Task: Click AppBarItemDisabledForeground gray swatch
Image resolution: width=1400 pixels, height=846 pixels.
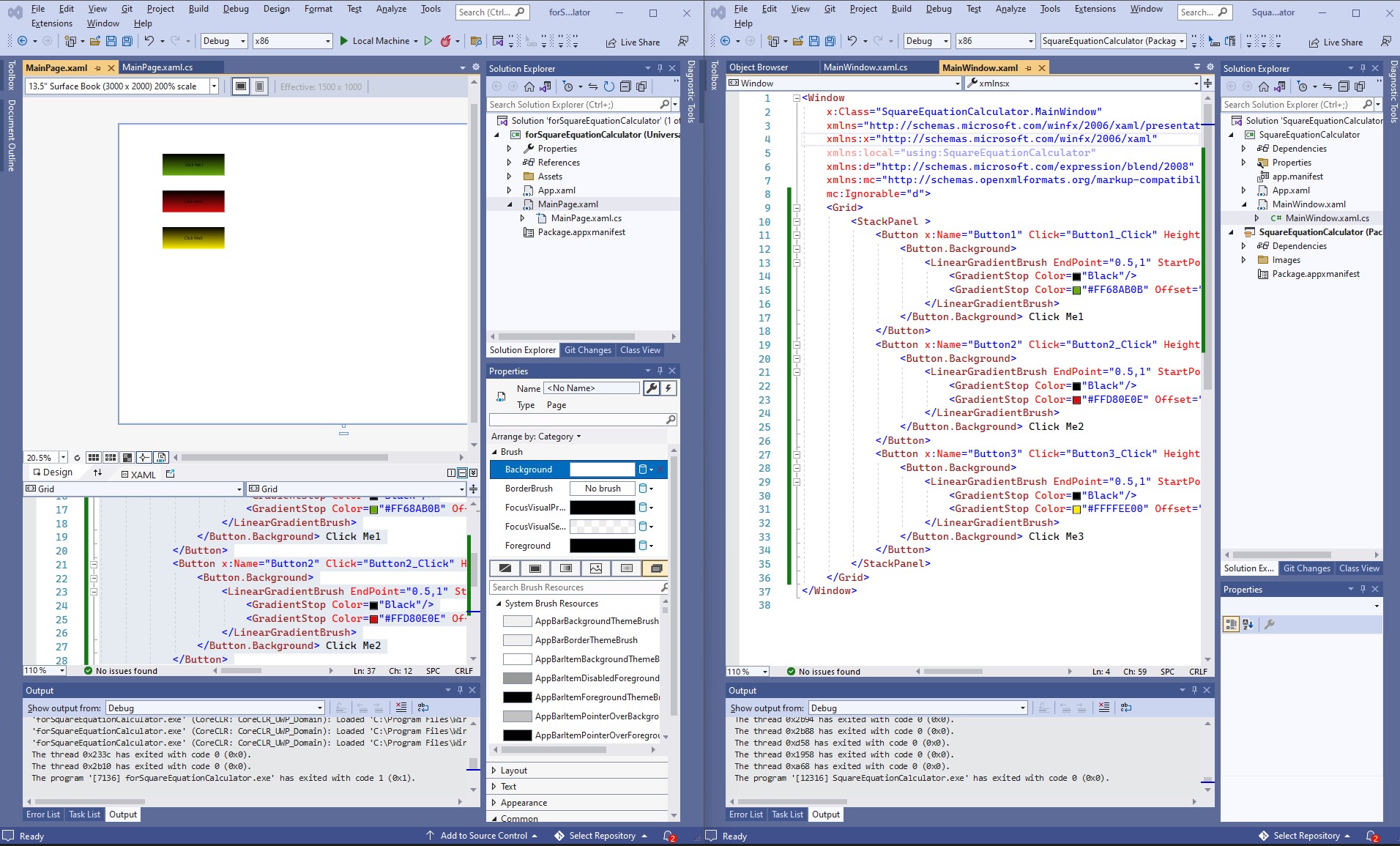Action: [x=518, y=678]
